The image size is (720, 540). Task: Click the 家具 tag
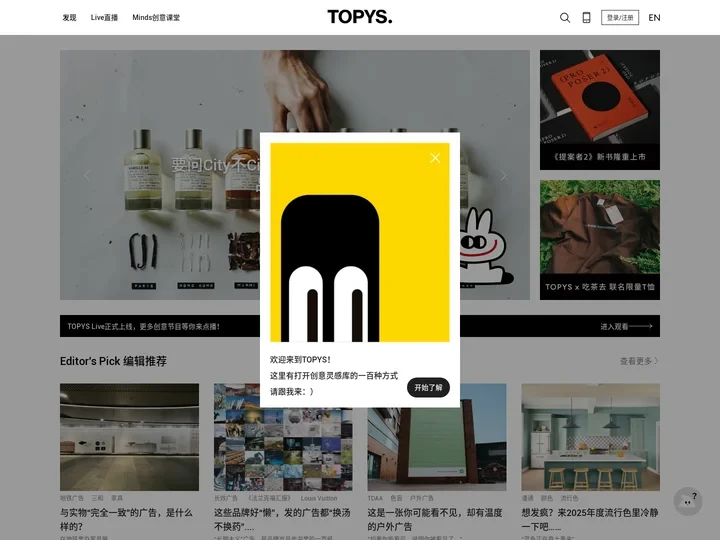[117, 498]
